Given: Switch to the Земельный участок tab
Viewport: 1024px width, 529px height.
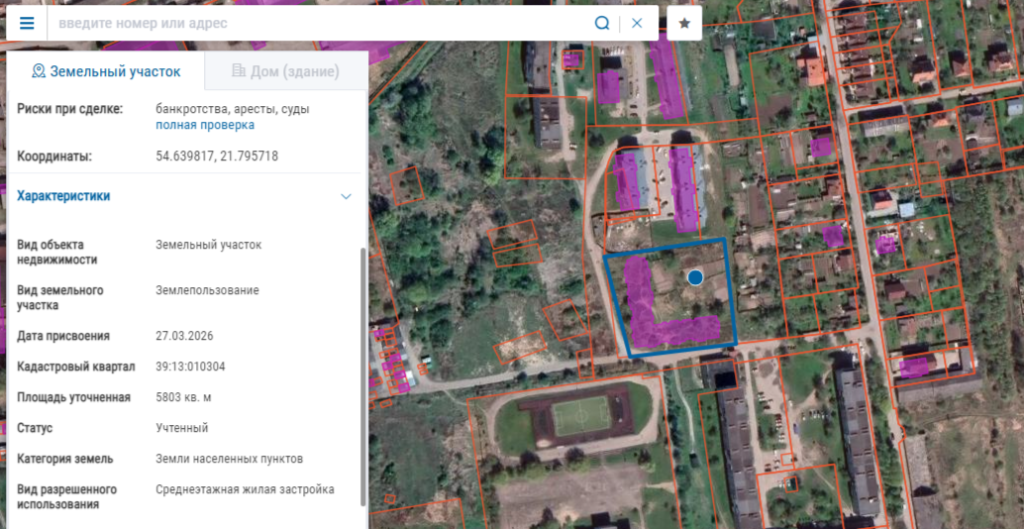Looking at the screenshot, I should click(x=106, y=71).
